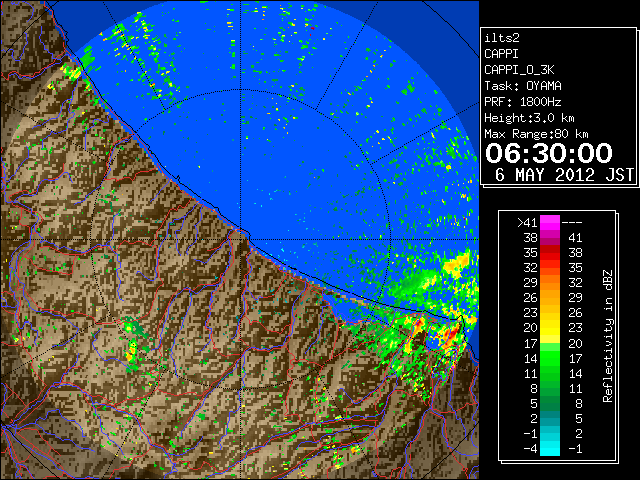Click the 'ilts2' label in info box

(x=502, y=38)
